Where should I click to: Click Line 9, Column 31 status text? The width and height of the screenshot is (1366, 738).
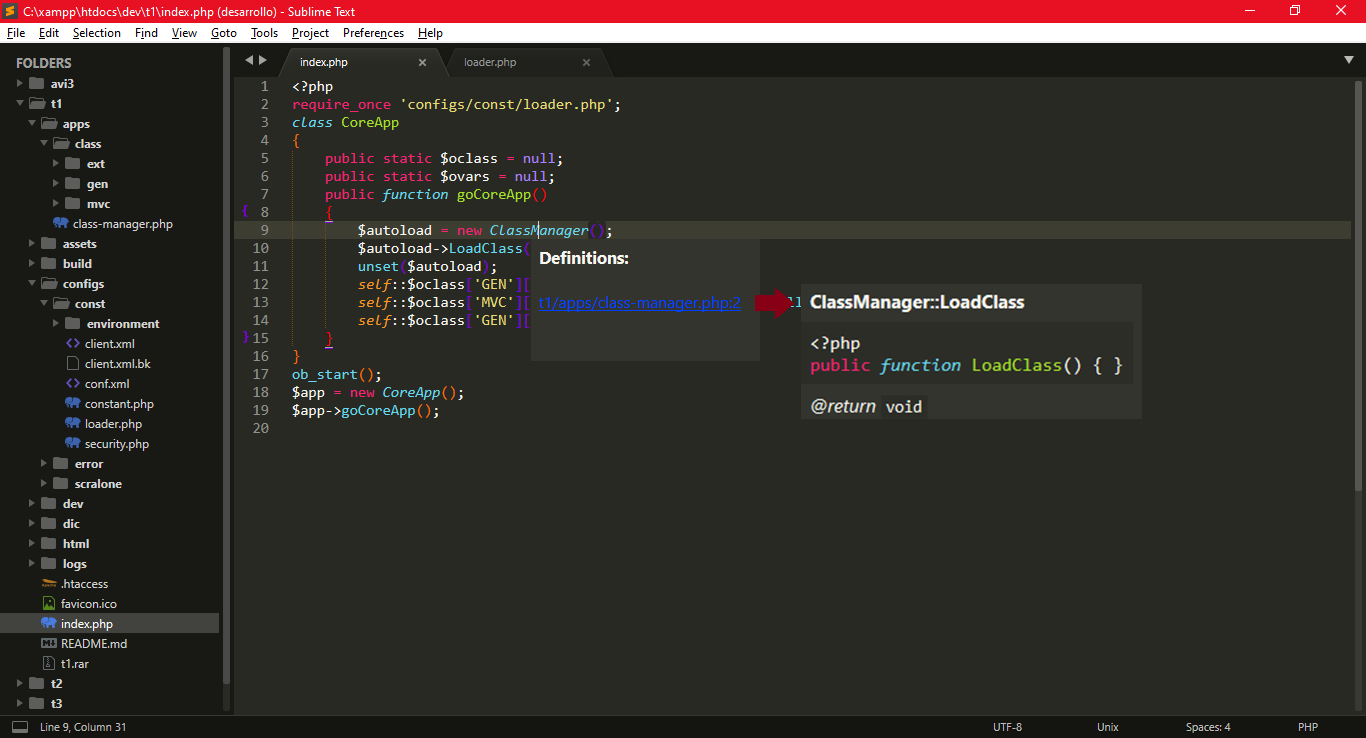pos(83,727)
